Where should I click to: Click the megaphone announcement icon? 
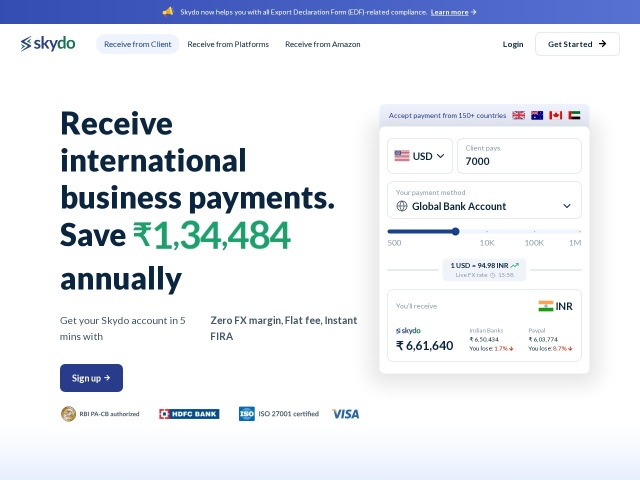168,12
